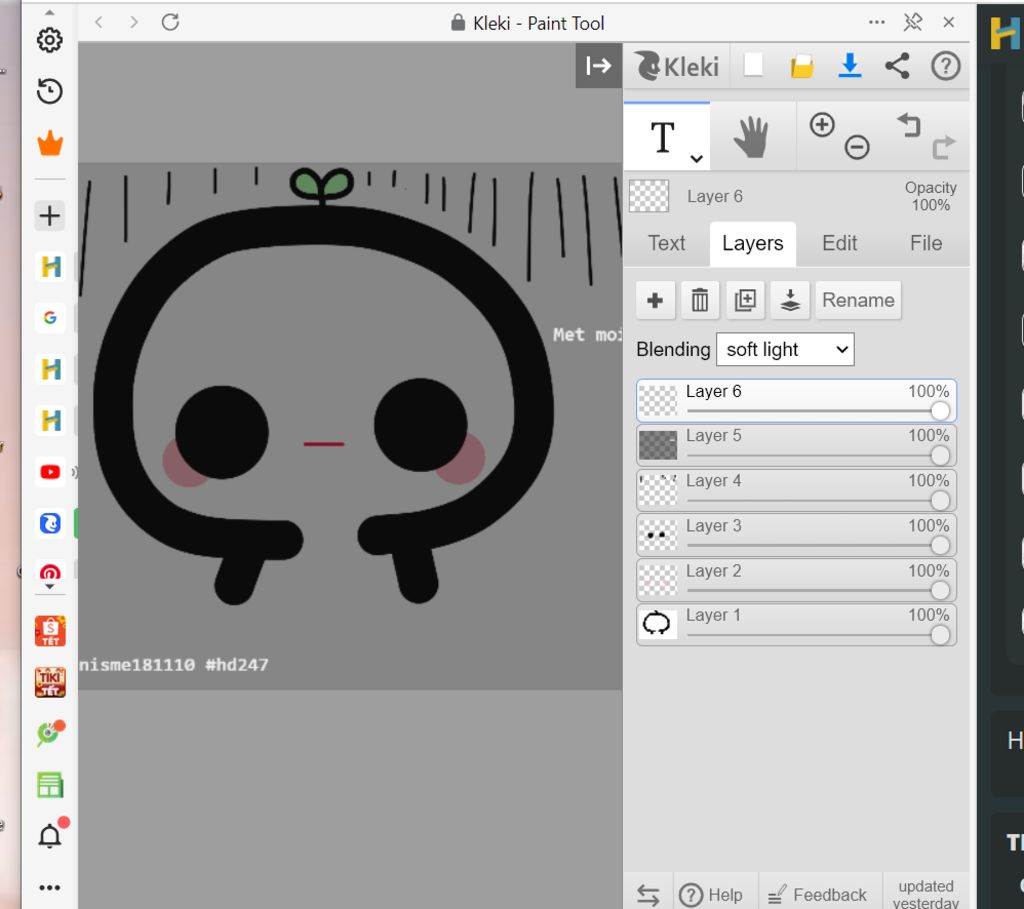The width and height of the screenshot is (1024, 909).
Task: Open the sidebar notifications bell
Action: (x=50, y=836)
